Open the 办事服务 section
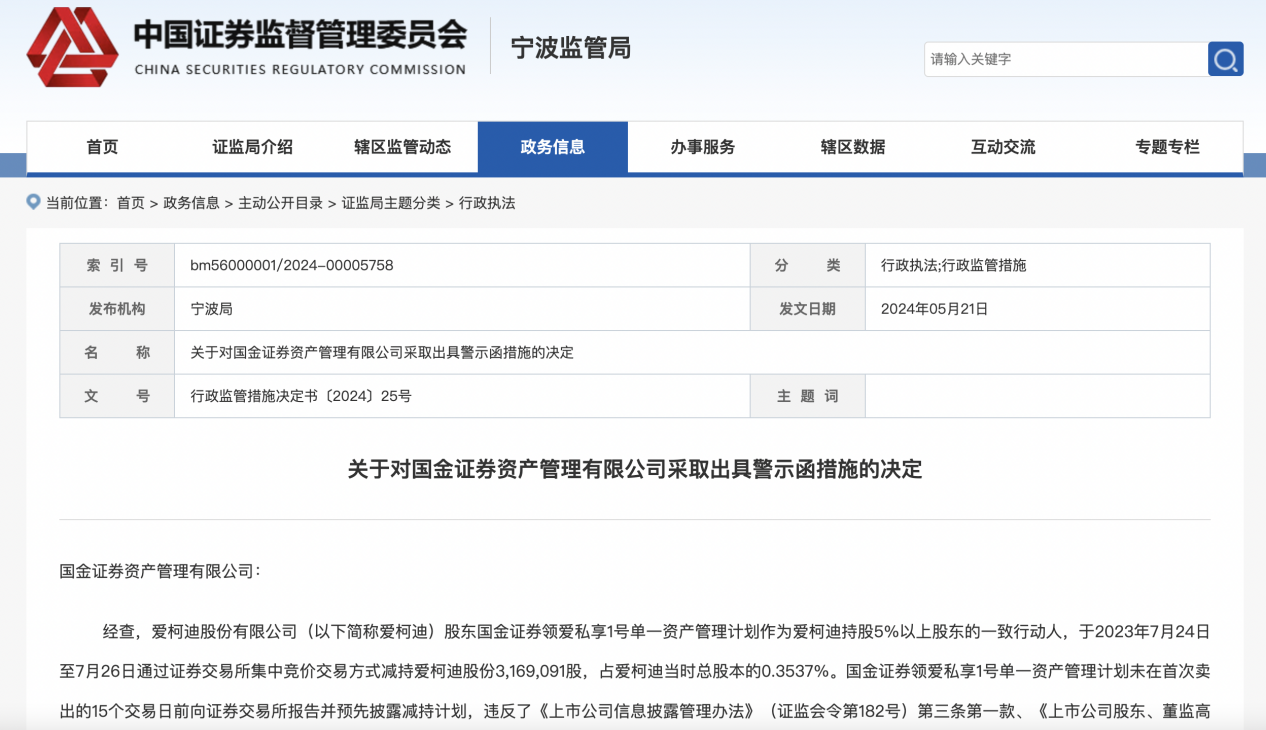Image resolution: width=1266 pixels, height=730 pixels. 702,146
